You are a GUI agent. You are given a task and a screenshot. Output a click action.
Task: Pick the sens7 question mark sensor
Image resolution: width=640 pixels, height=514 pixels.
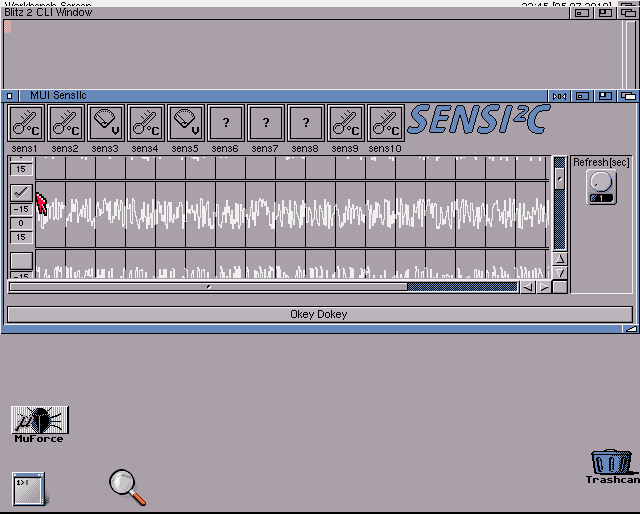point(265,124)
